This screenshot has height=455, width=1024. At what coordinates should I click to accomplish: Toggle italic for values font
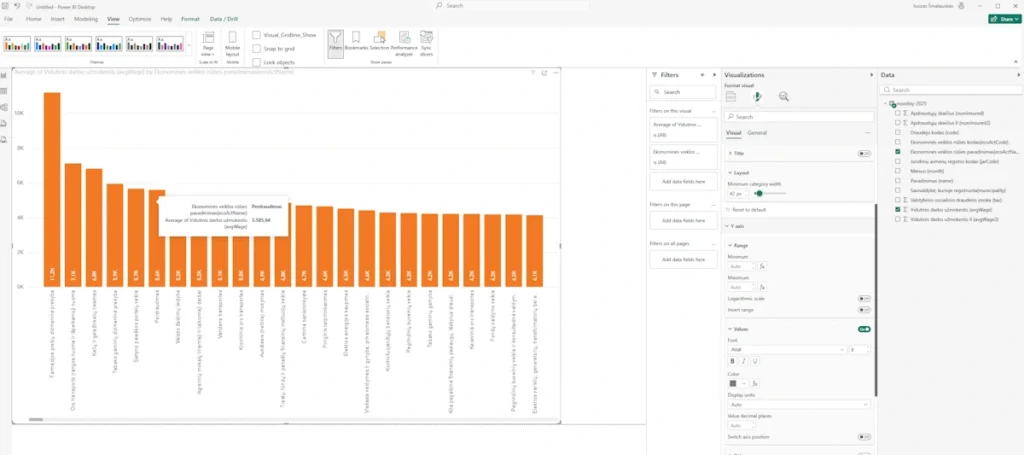[743, 361]
